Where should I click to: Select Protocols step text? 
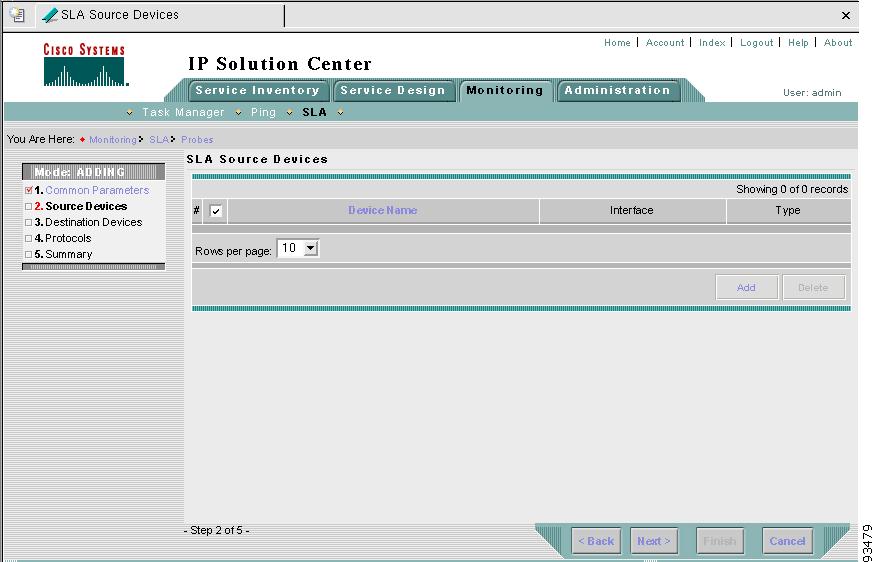pos(68,238)
